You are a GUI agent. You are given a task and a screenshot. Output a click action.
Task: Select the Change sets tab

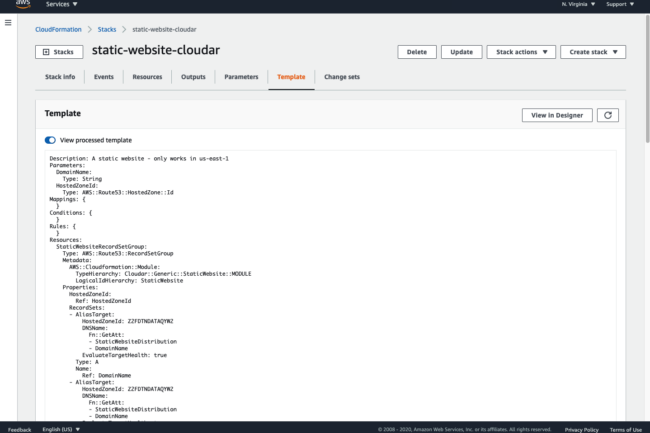coord(342,77)
